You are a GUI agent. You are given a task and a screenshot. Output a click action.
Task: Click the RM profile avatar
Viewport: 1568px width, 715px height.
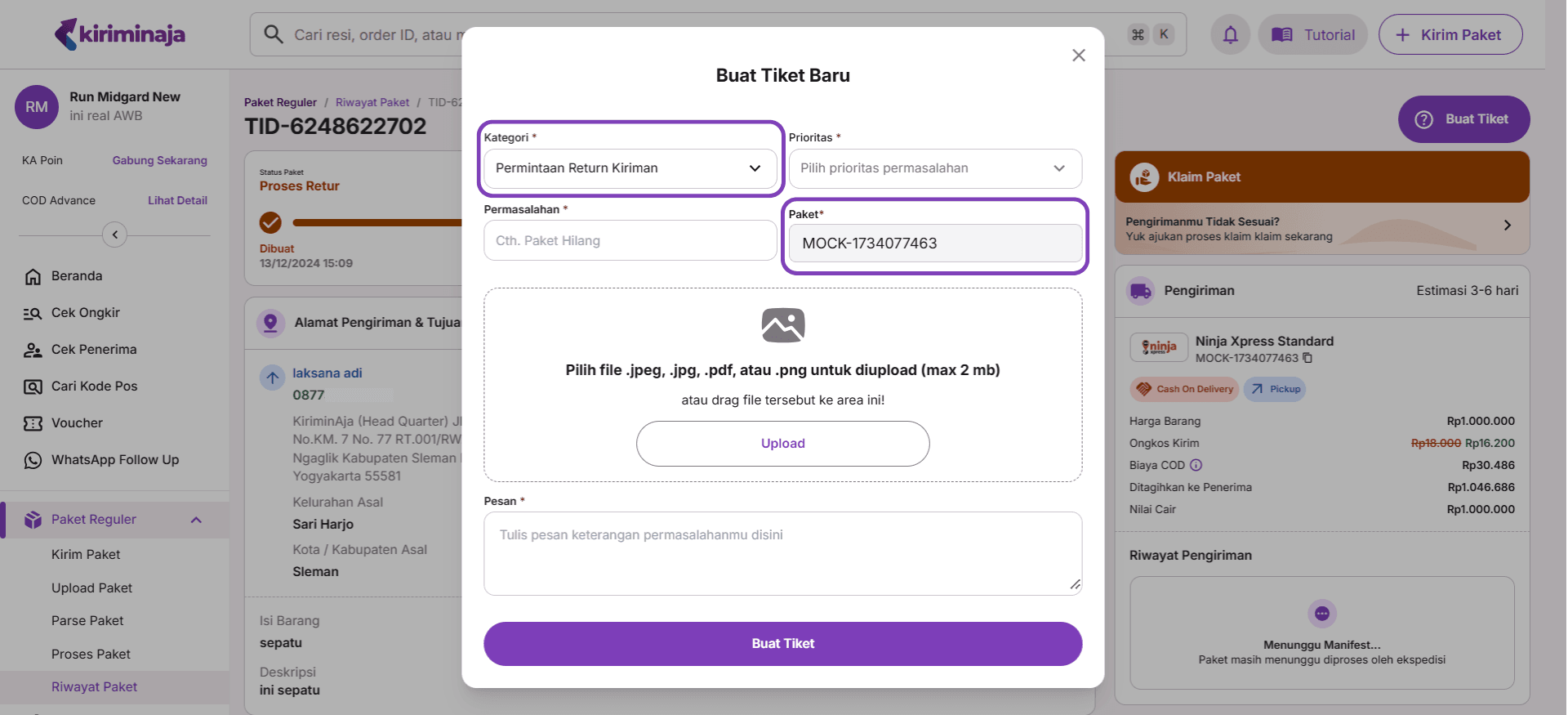pos(36,107)
